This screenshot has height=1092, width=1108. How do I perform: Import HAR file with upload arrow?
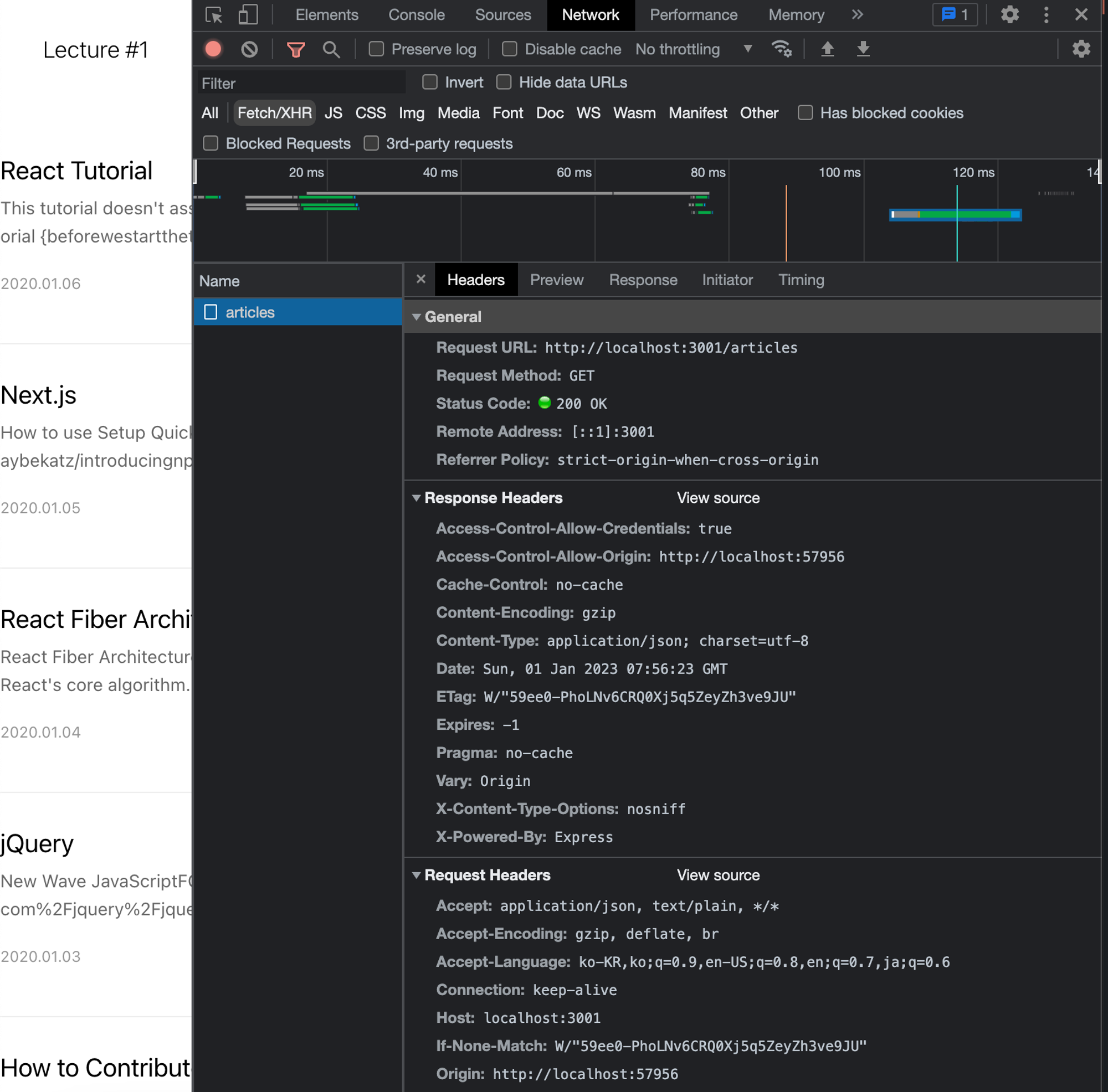click(827, 49)
